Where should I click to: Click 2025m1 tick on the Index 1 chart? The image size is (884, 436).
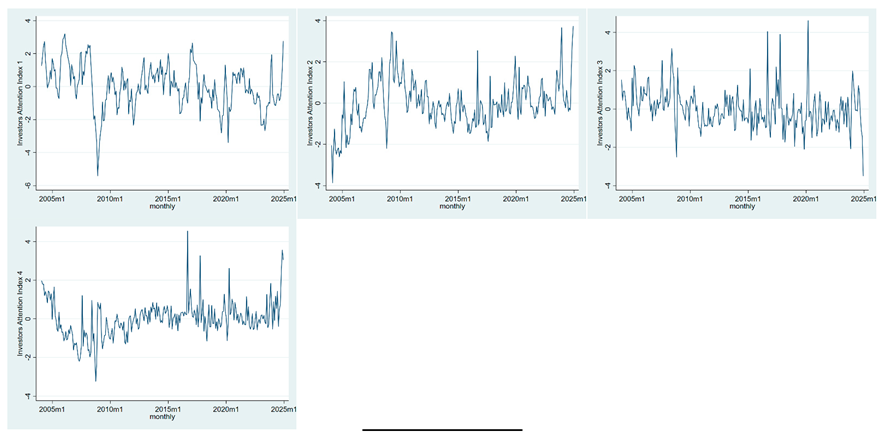point(280,198)
